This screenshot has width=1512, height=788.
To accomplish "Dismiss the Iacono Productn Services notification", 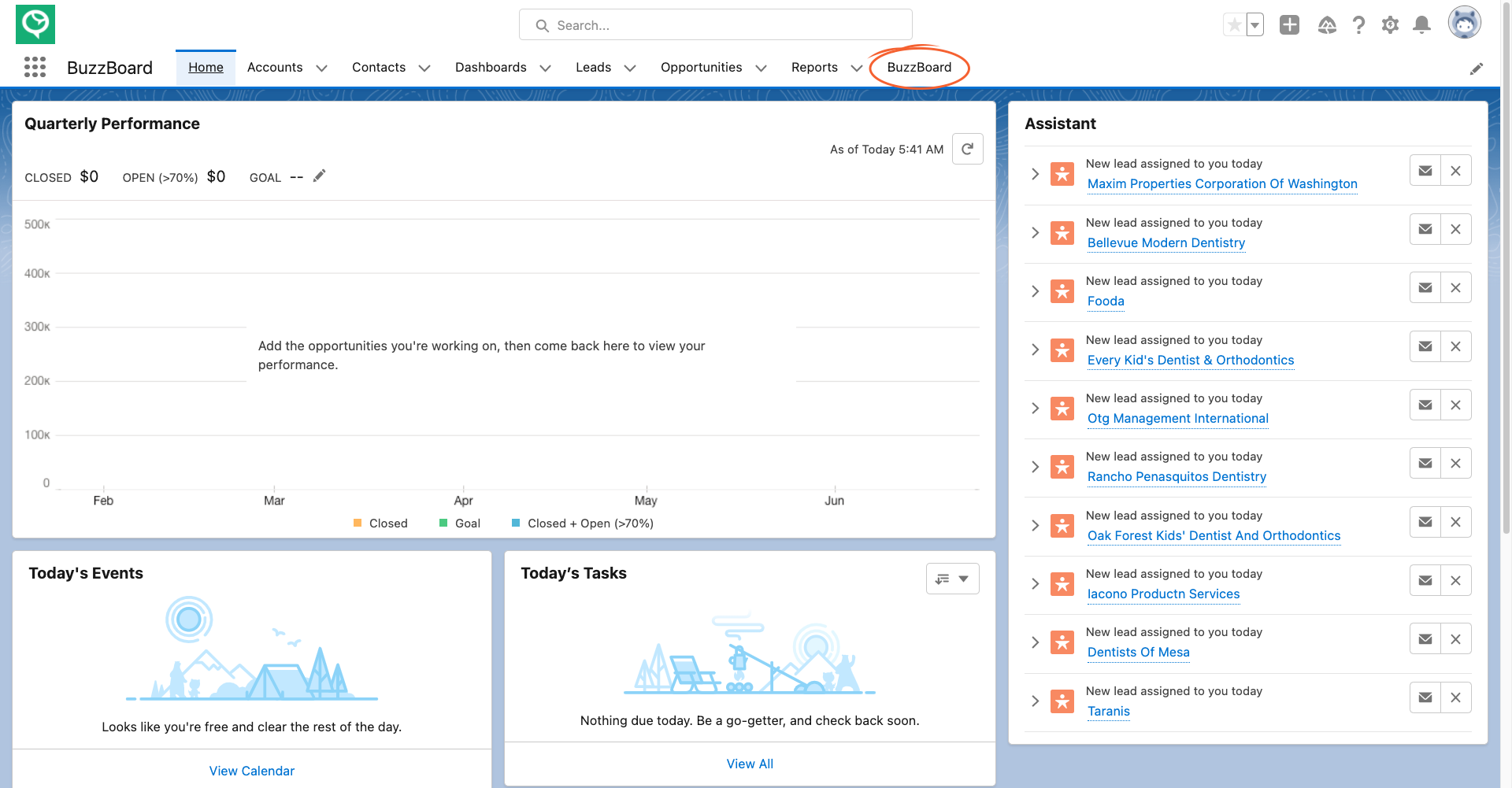I will coord(1455,580).
